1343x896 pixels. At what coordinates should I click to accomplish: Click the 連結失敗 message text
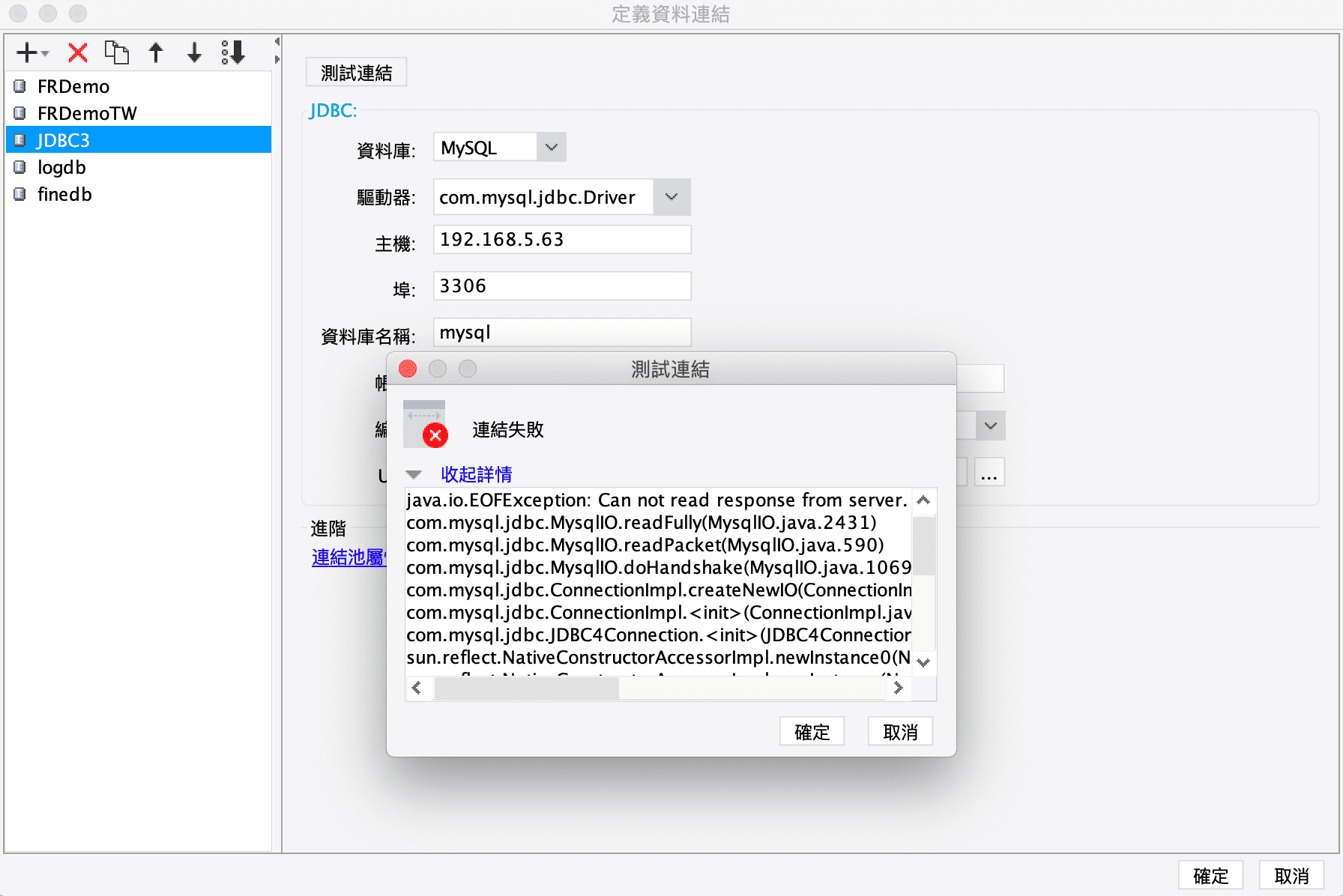(508, 429)
